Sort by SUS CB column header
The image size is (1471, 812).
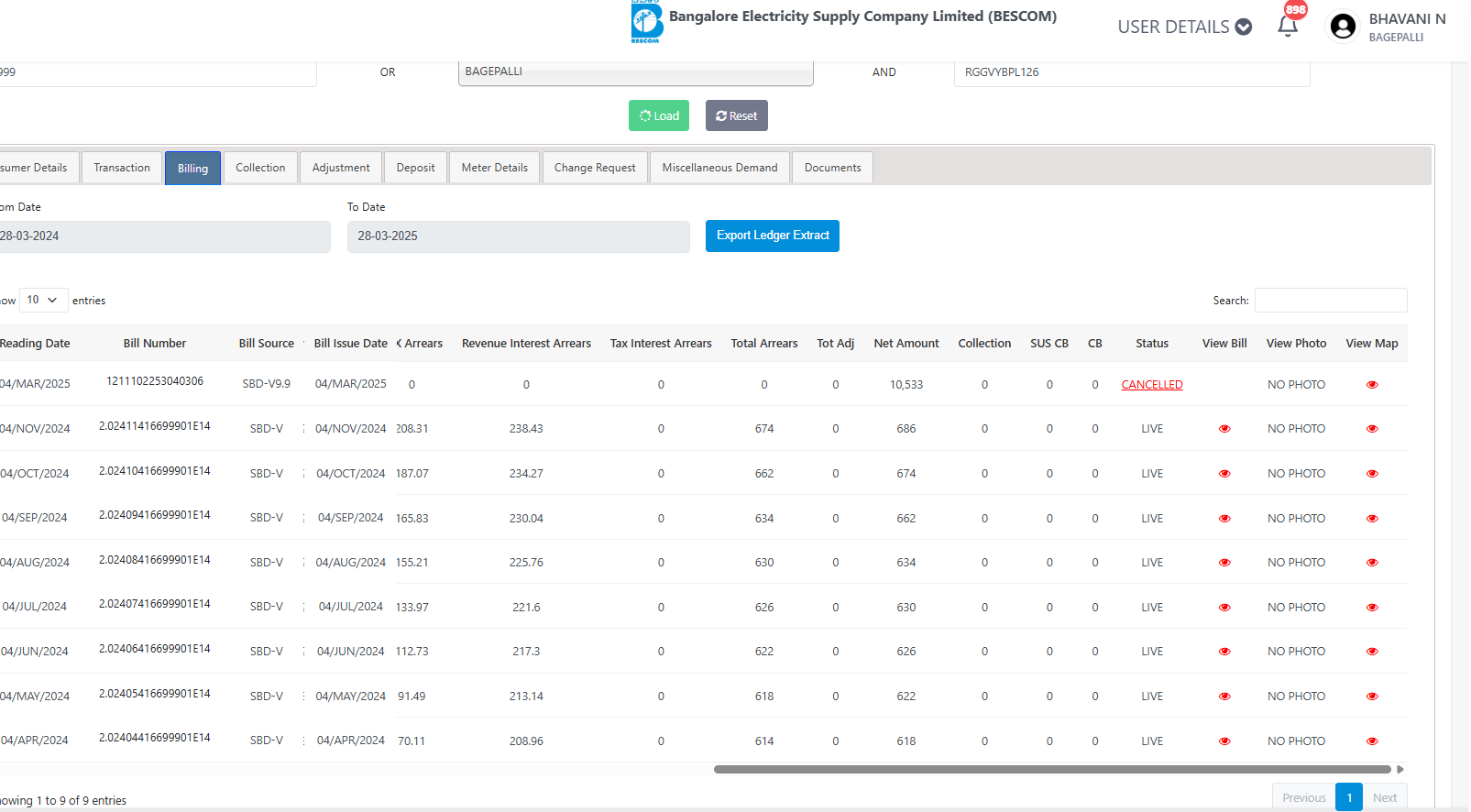tap(1049, 344)
